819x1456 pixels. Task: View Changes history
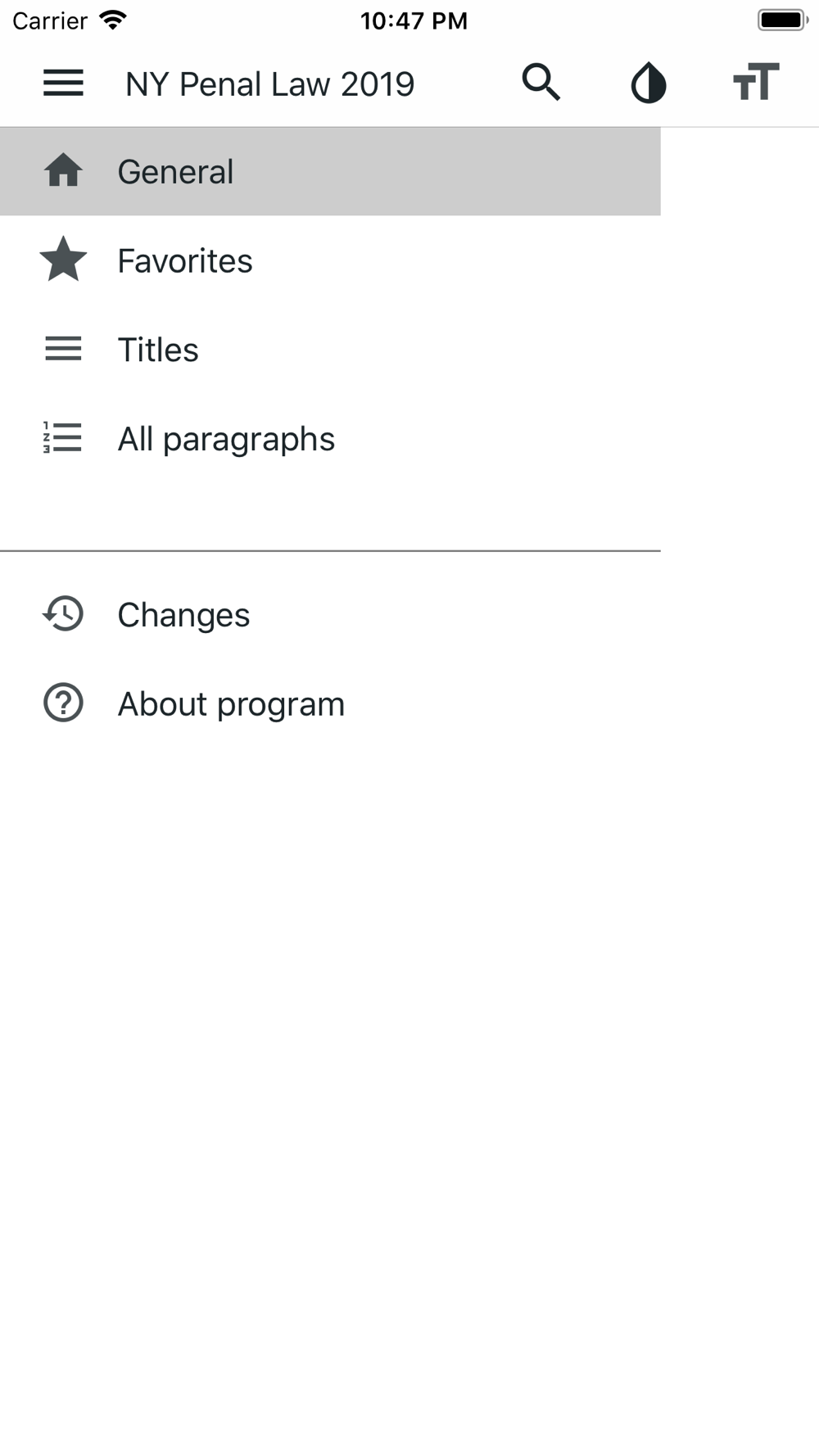click(330, 615)
